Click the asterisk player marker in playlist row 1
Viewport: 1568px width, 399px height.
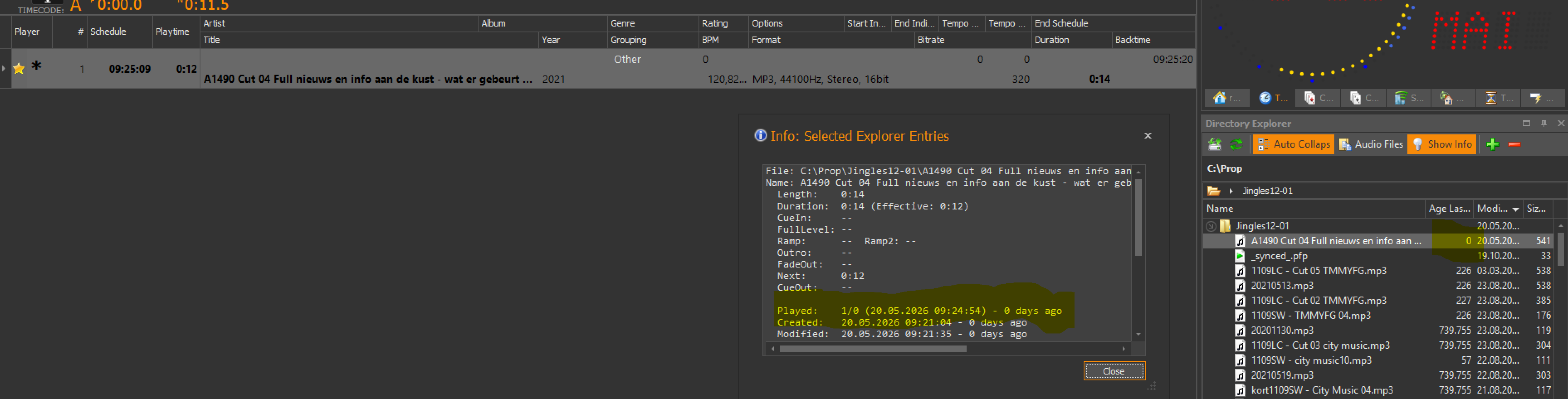(37, 66)
